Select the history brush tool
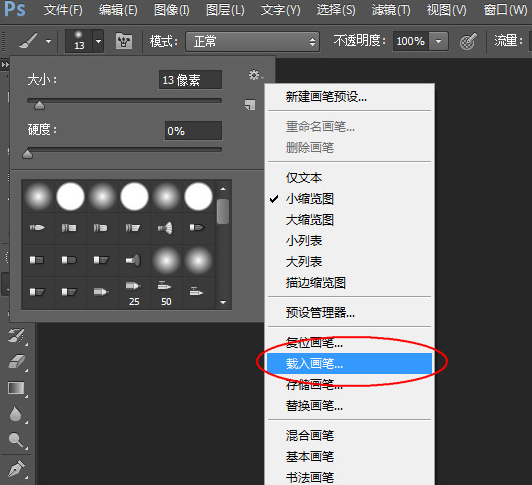Viewport: 532px width, 485px height. point(16,336)
